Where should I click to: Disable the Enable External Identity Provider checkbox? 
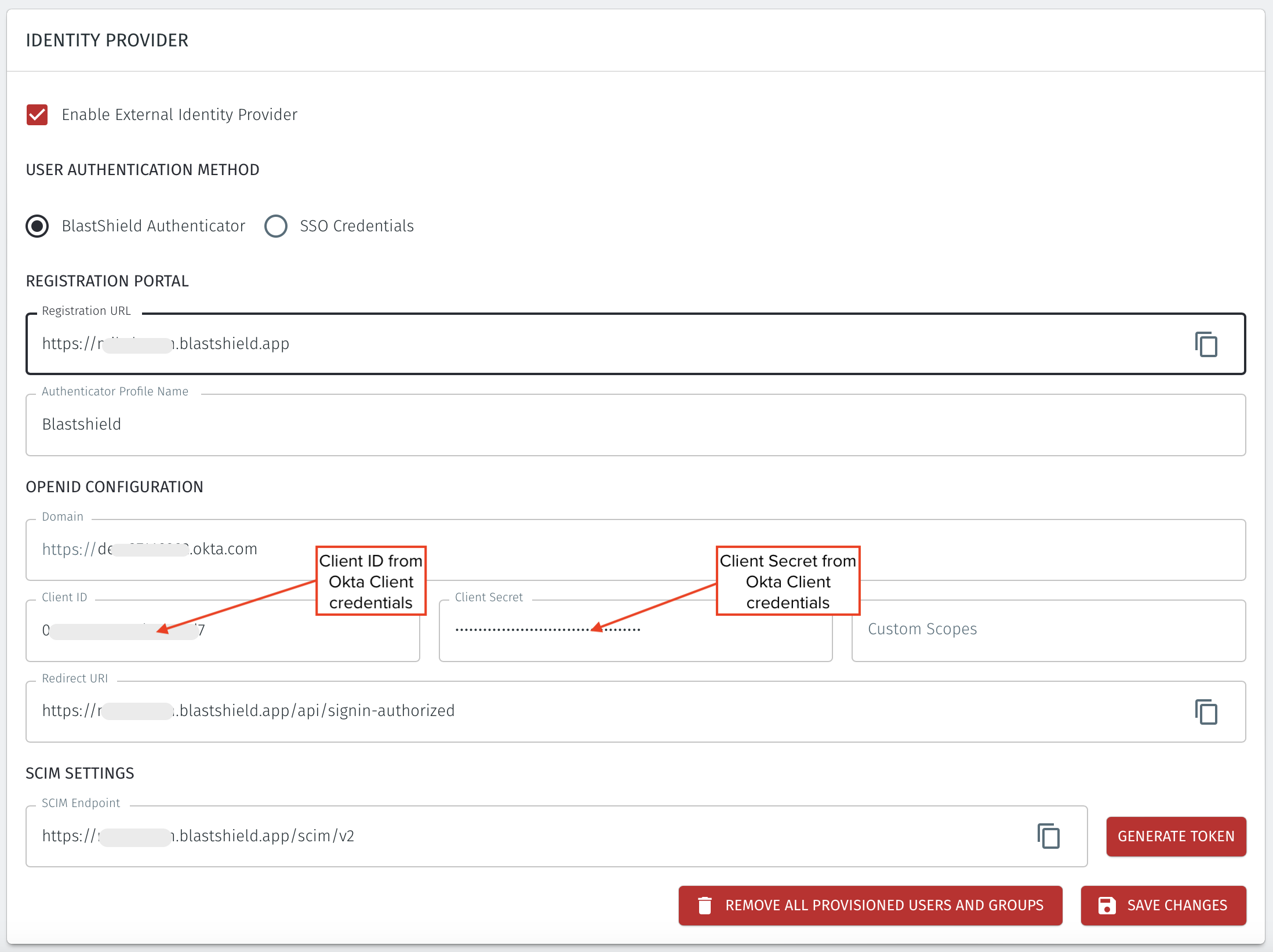coord(37,114)
